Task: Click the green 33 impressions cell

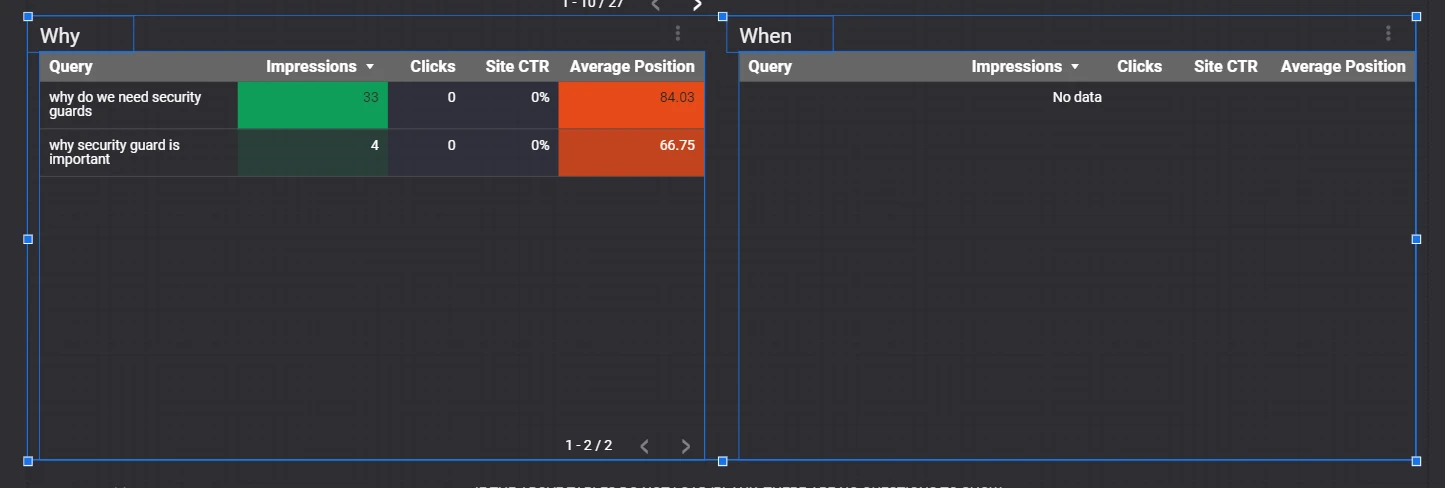Action: pos(313,105)
